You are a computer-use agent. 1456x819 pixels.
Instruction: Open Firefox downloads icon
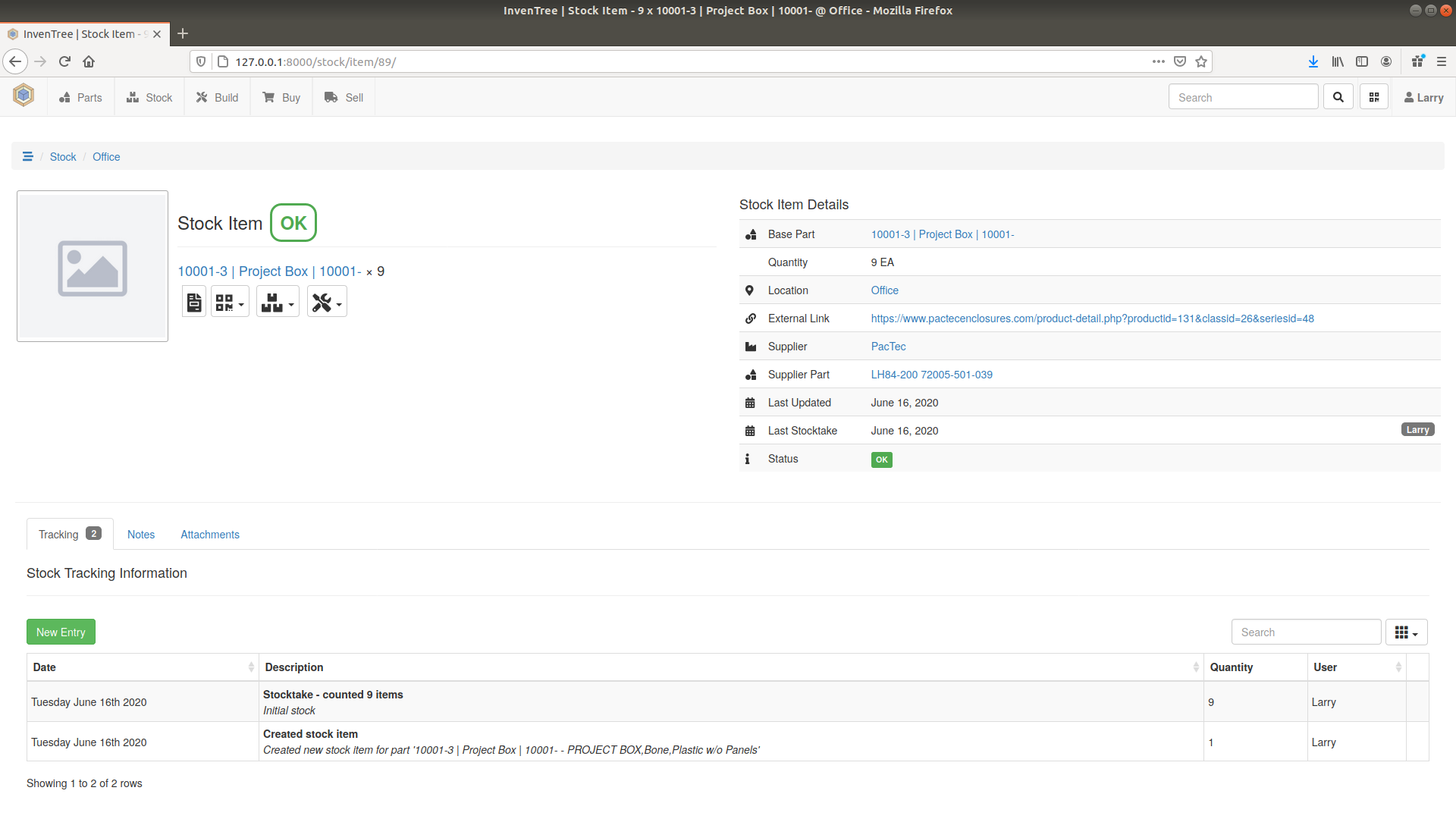click(1313, 61)
